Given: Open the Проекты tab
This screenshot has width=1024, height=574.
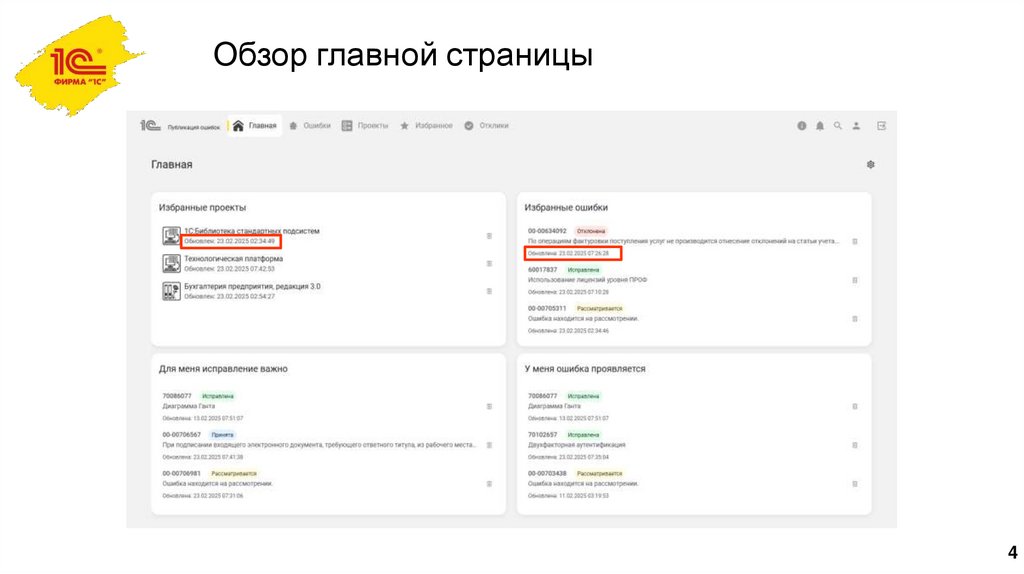Looking at the screenshot, I should click(x=365, y=125).
